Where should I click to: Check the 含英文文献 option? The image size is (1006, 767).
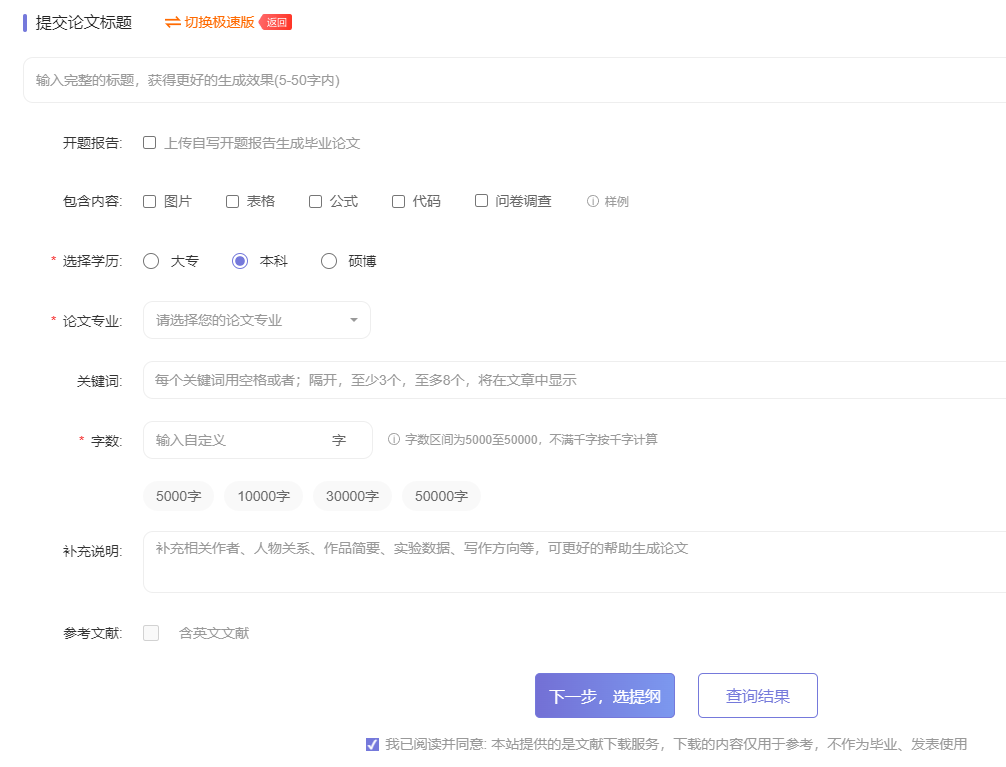150,632
